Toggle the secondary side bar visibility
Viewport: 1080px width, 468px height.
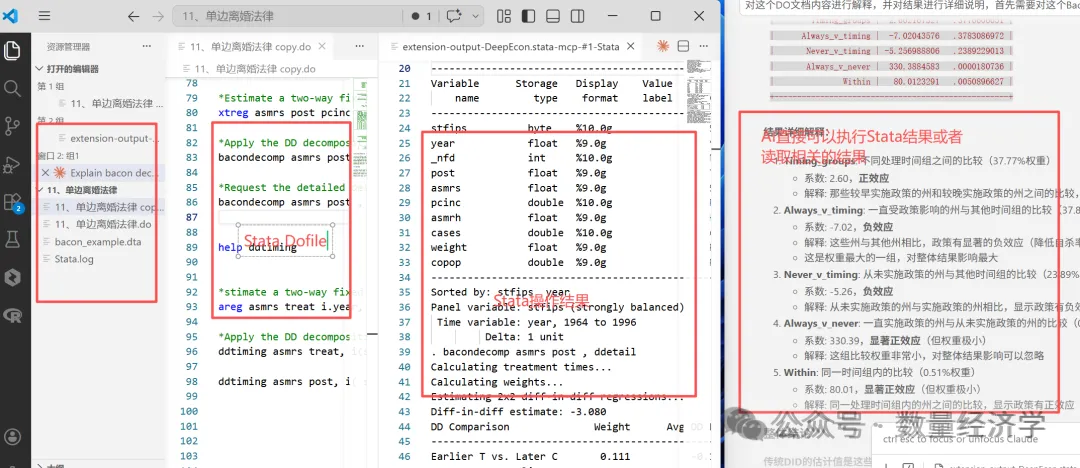tap(577, 16)
